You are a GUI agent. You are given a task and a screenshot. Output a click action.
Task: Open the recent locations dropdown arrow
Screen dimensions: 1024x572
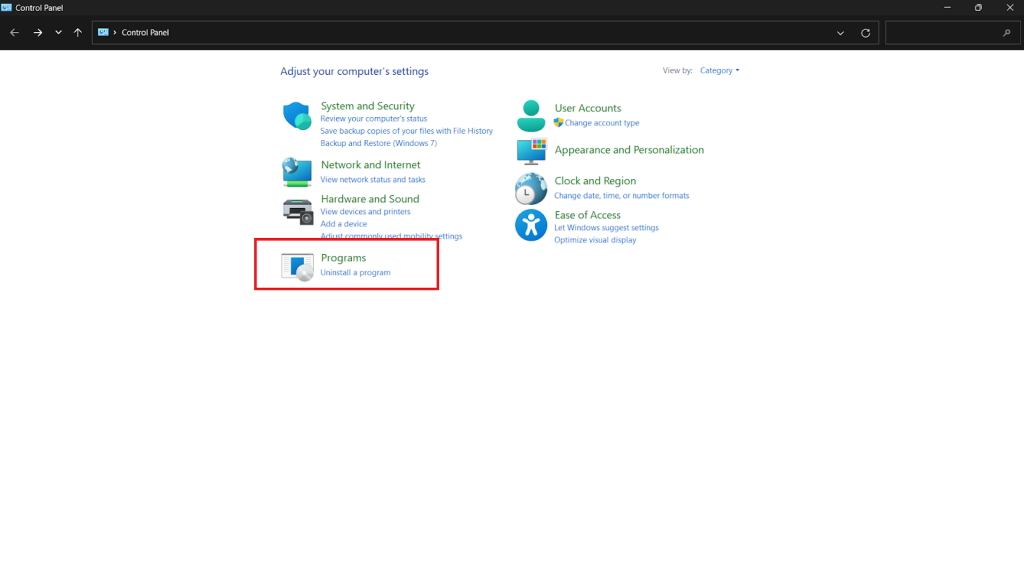point(58,33)
